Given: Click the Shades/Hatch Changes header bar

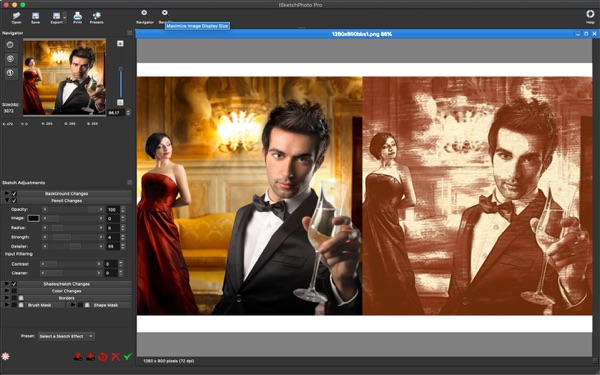Looking at the screenshot, I should pos(67,284).
